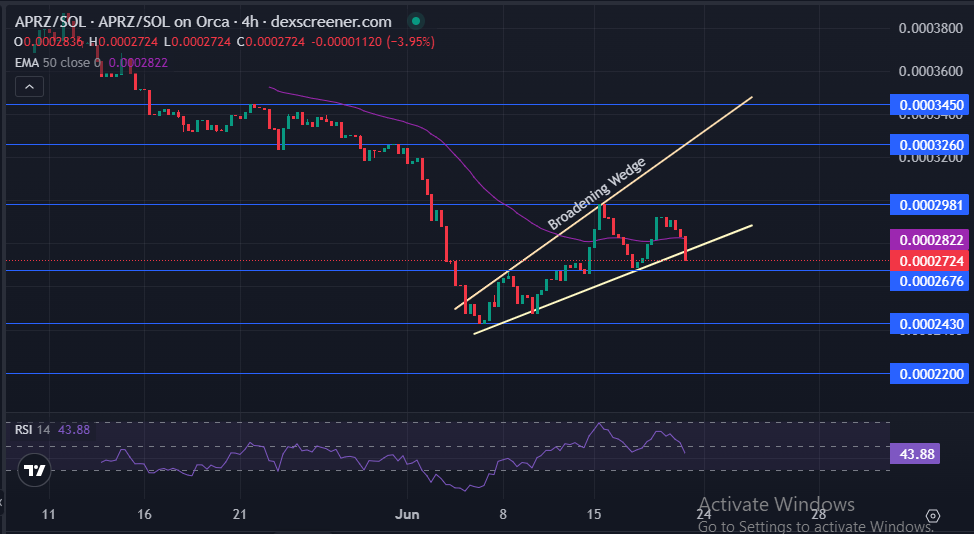
Task: Click the 0.0003800 price axis tick
Action: point(929,28)
